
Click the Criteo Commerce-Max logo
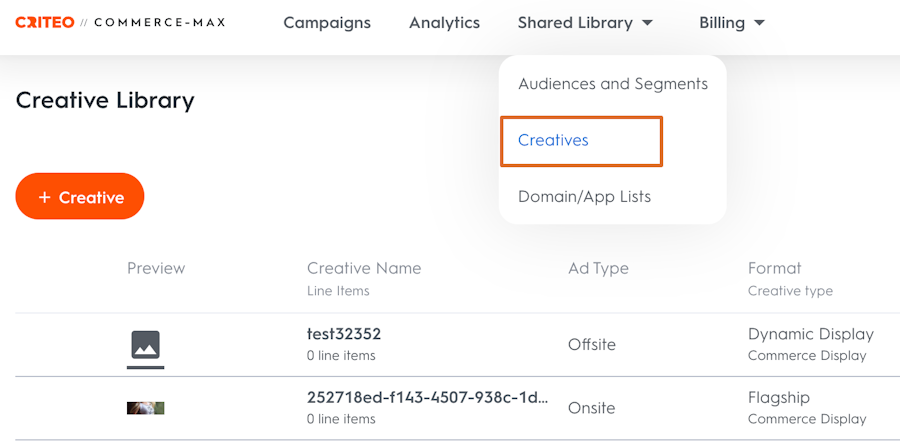(x=120, y=22)
